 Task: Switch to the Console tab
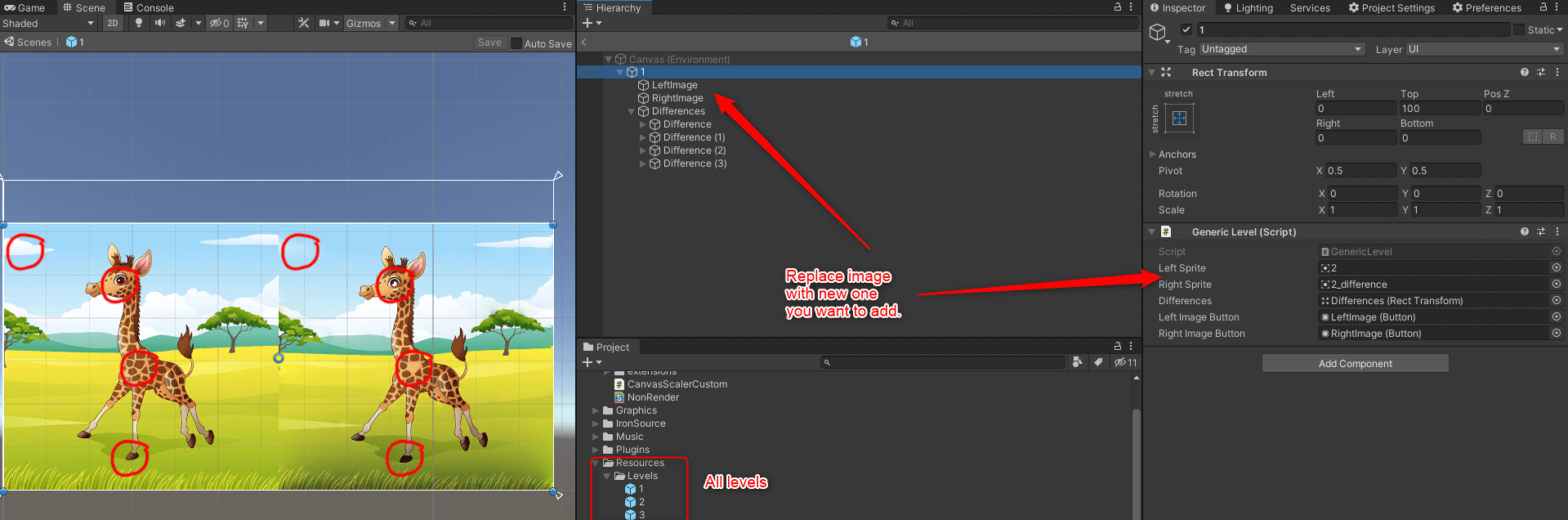pos(149,7)
